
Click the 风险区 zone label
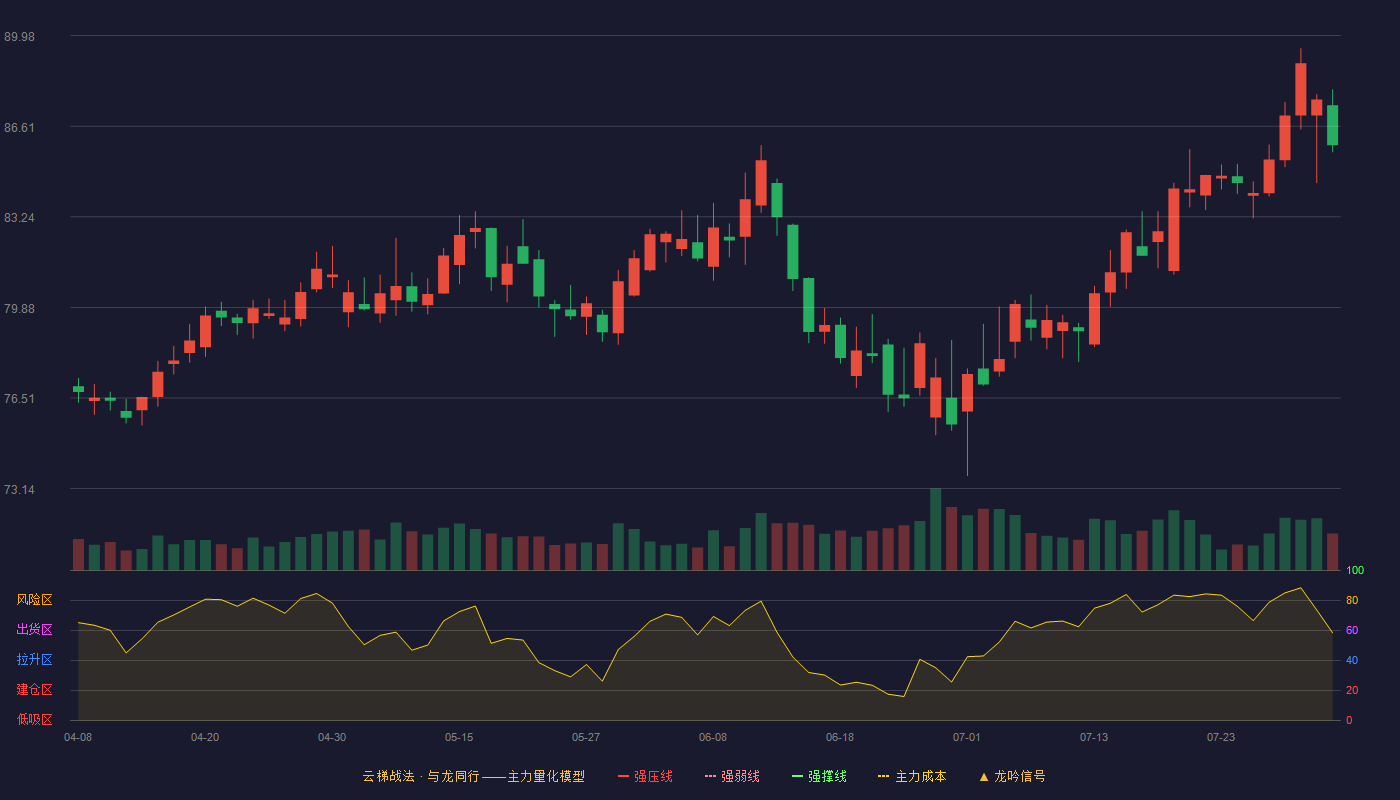[34, 600]
